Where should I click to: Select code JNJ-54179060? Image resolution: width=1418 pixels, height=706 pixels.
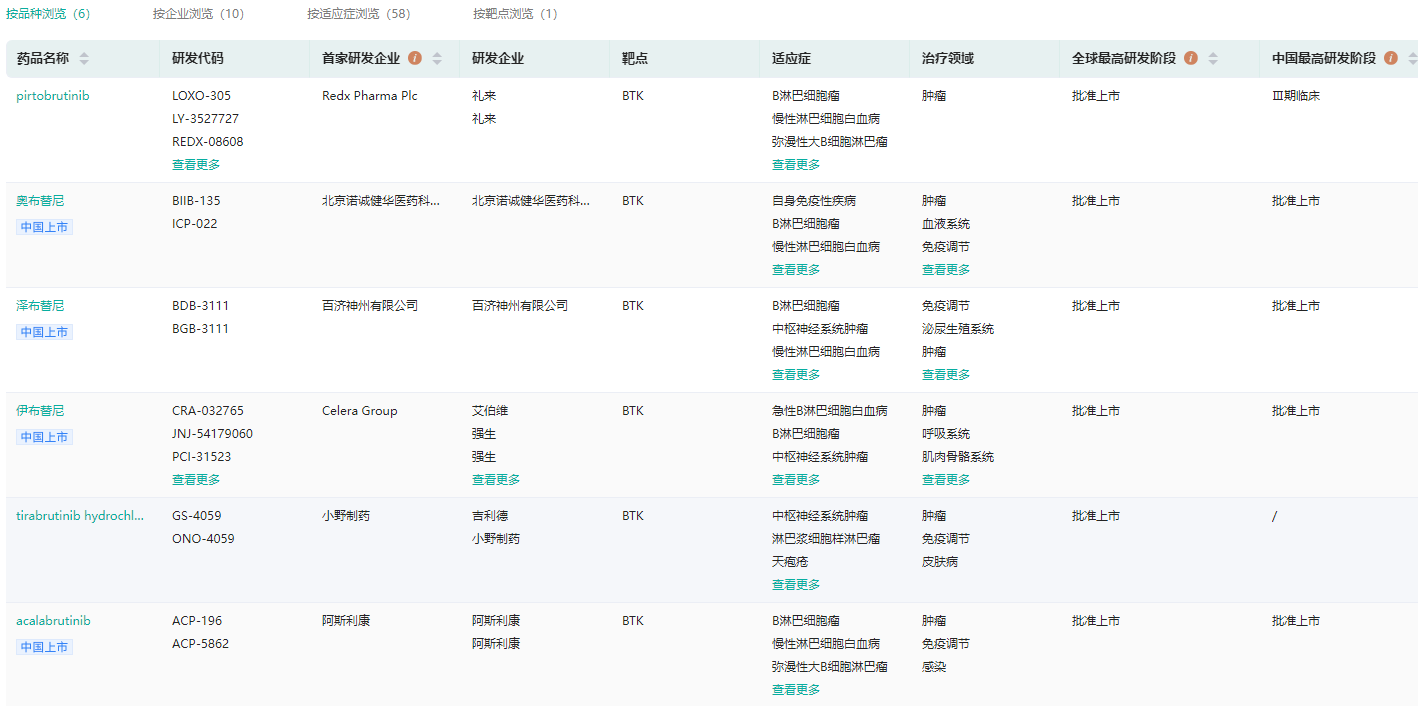pos(212,434)
